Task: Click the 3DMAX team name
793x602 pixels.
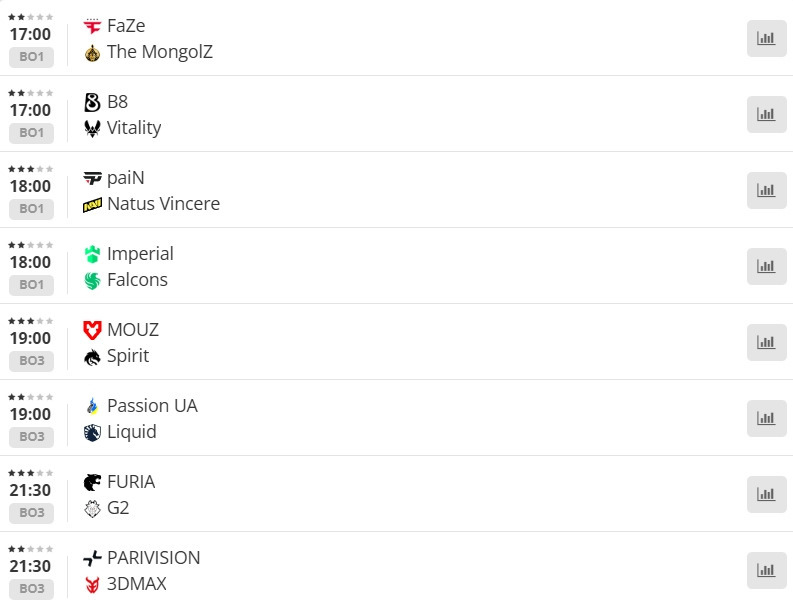Action: point(137,584)
